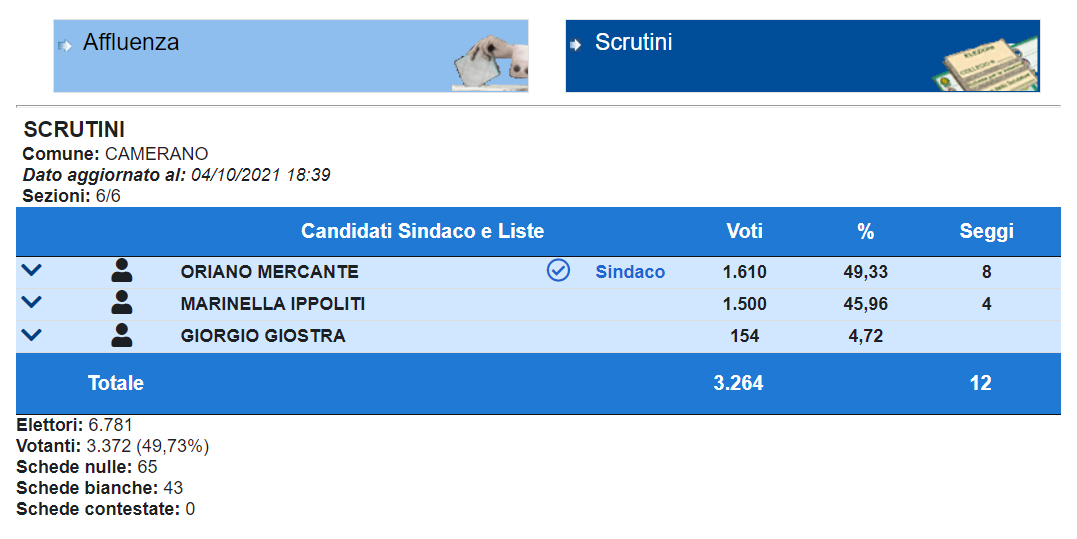The width and height of the screenshot is (1077, 539).
Task: Click the Sindaco label link
Action: [x=630, y=272]
